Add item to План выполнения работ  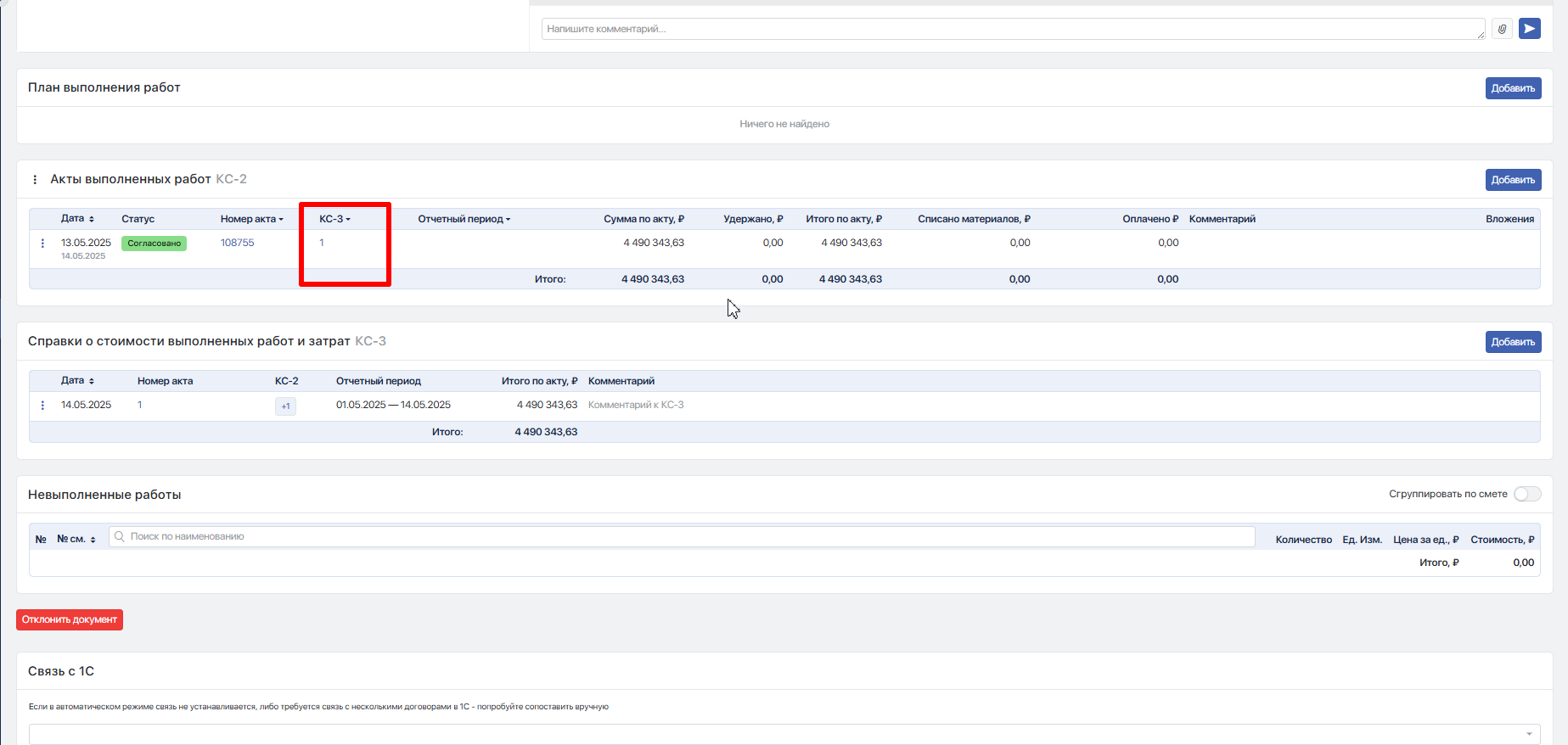click(1513, 88)
